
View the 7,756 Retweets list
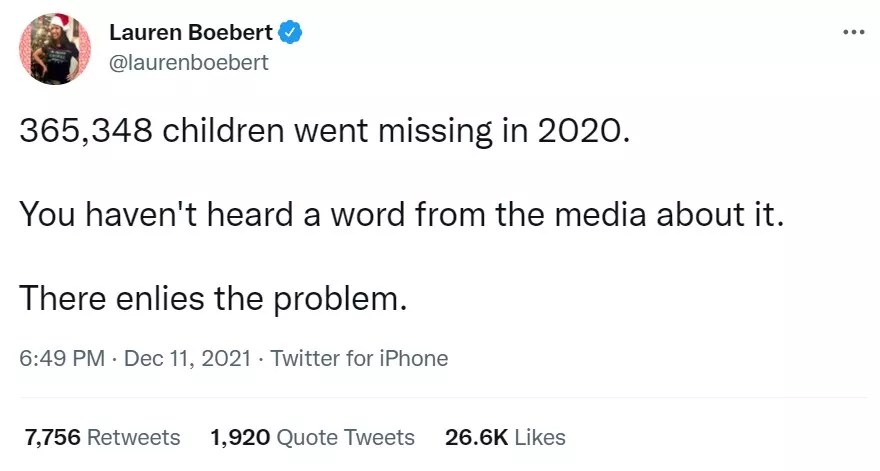102,437
